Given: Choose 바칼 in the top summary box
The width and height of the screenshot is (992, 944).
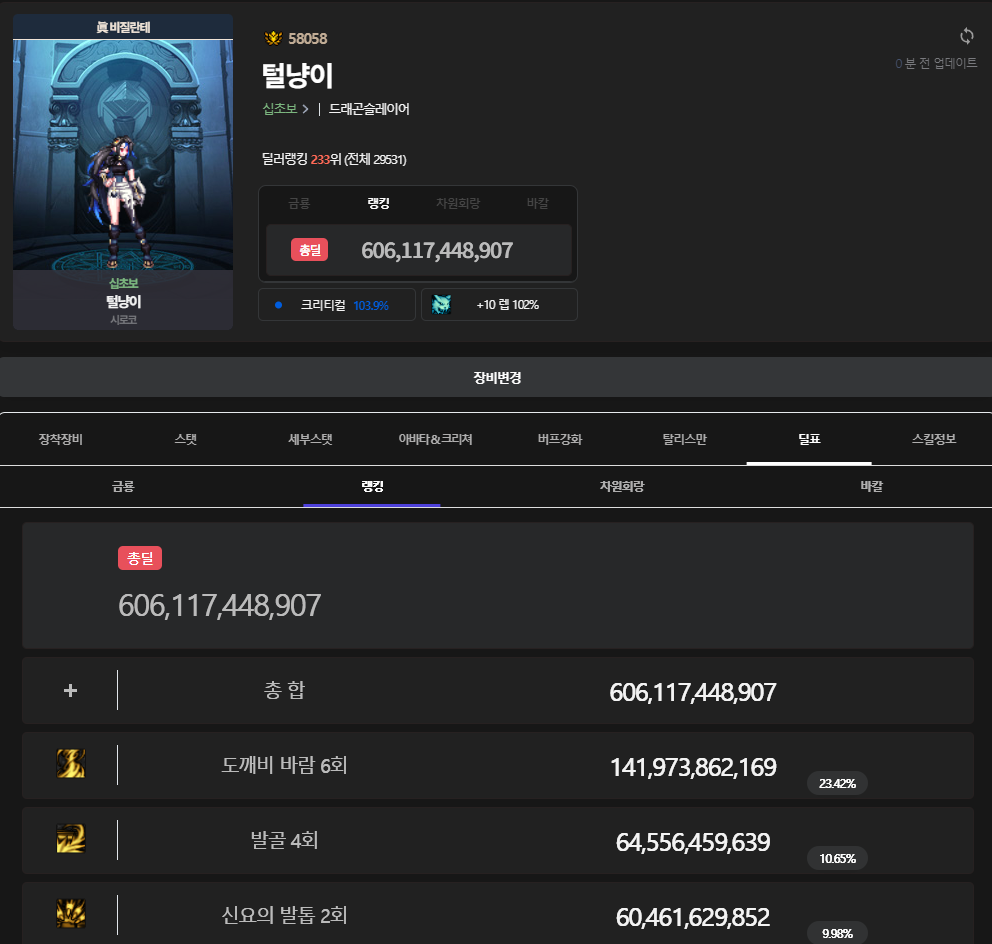Looking at the screenshot, I should 538,204.
